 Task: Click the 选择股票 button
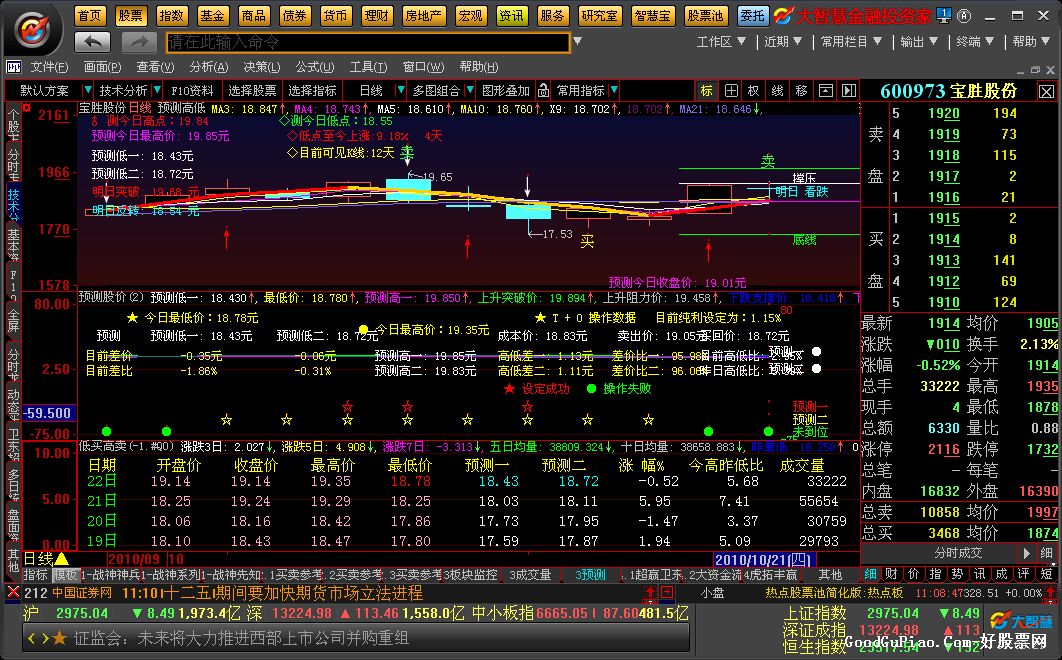point(252,91)
